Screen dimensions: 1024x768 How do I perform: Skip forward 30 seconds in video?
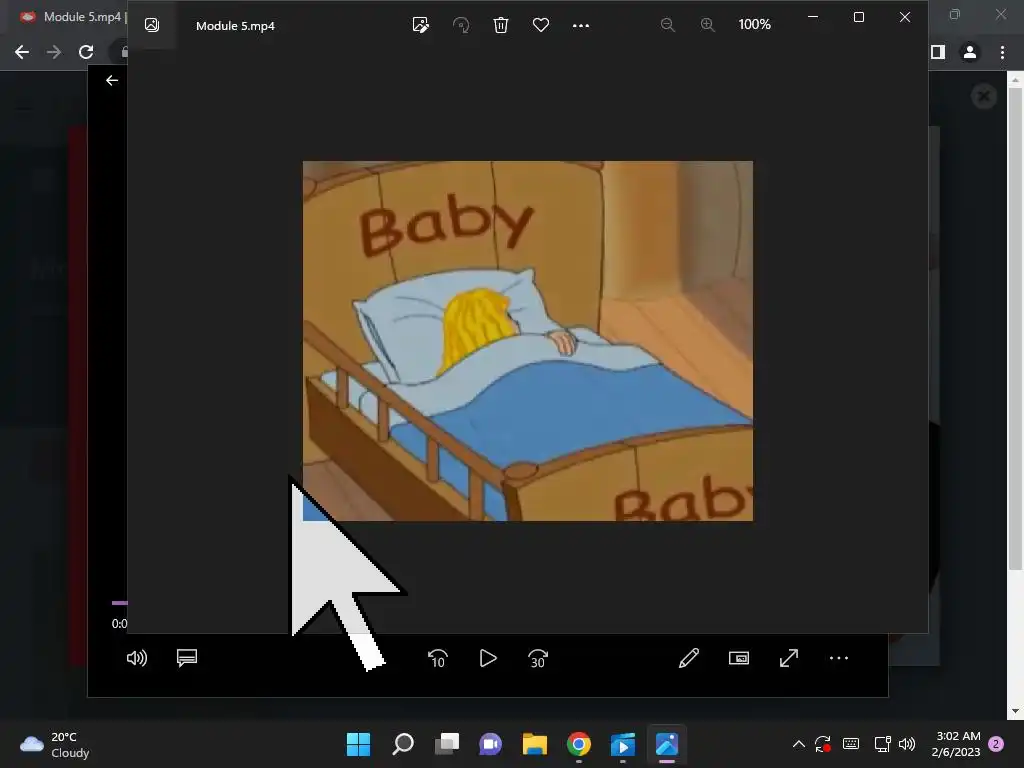click(x=537, y=658)
